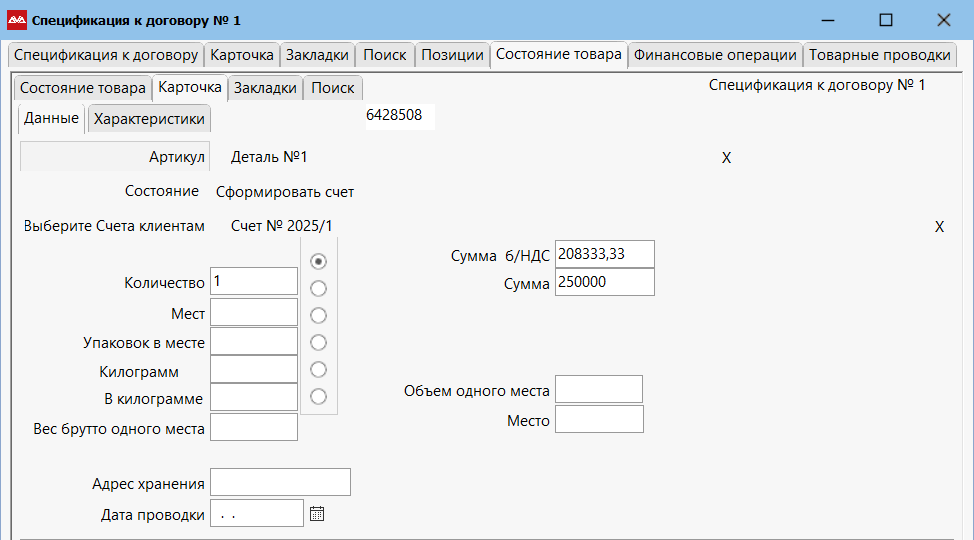Switch to Финансовые операции tab
This screenshot has width=974, height=540.
tap(715, 55)
